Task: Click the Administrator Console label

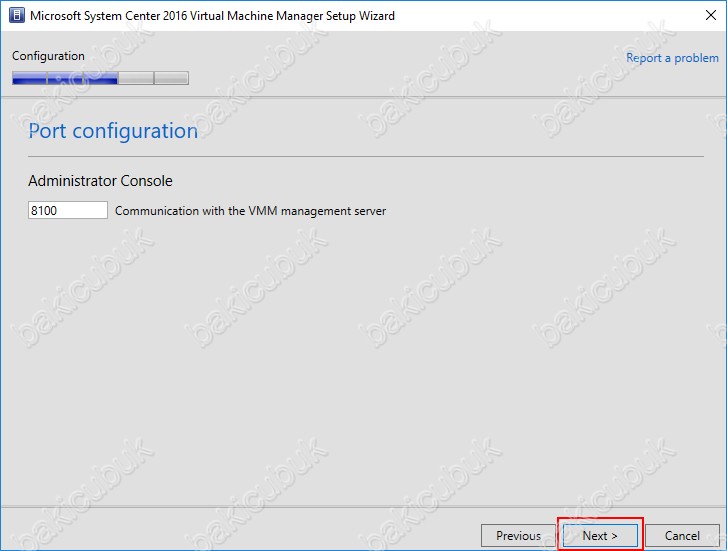Action: (x=100, y=180)
